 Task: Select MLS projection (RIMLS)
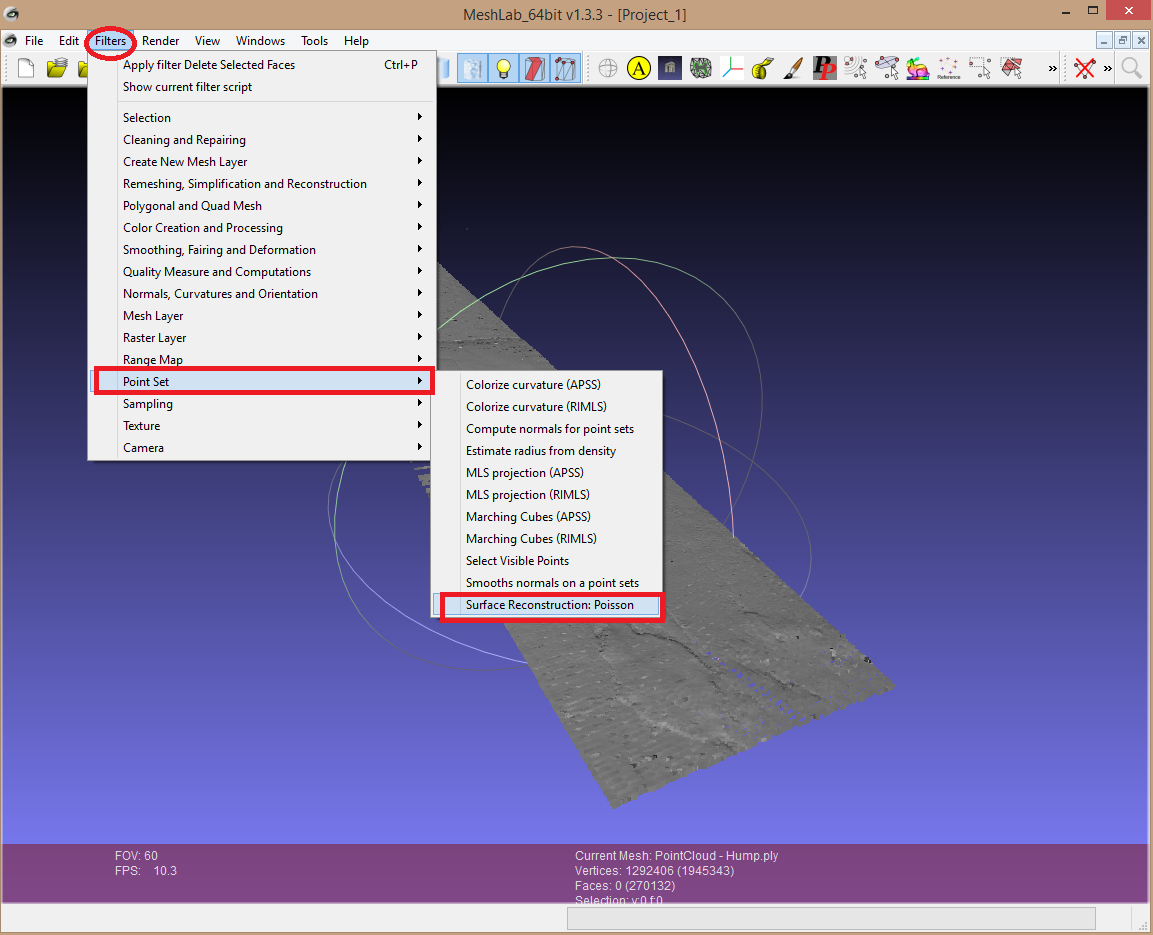click(x=546, y=495)
